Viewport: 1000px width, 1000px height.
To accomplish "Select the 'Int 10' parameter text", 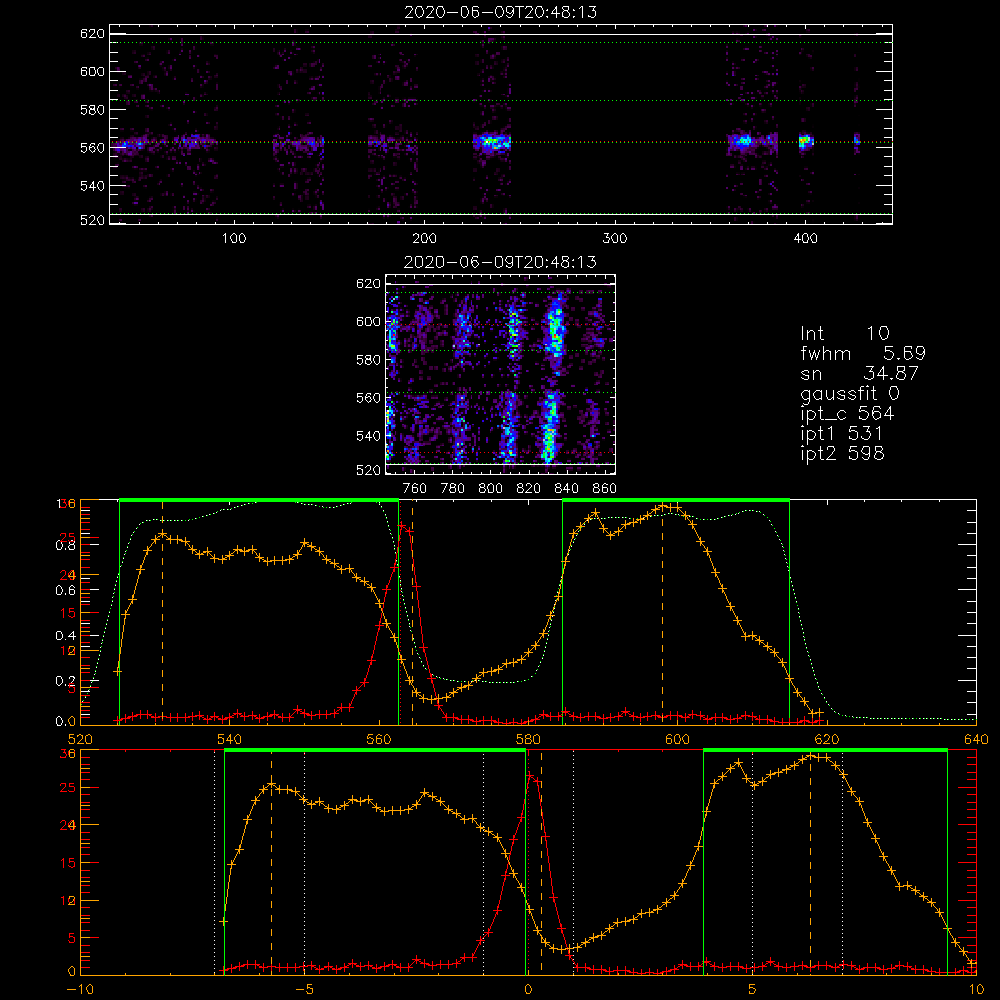I will [x=845, y=333].
